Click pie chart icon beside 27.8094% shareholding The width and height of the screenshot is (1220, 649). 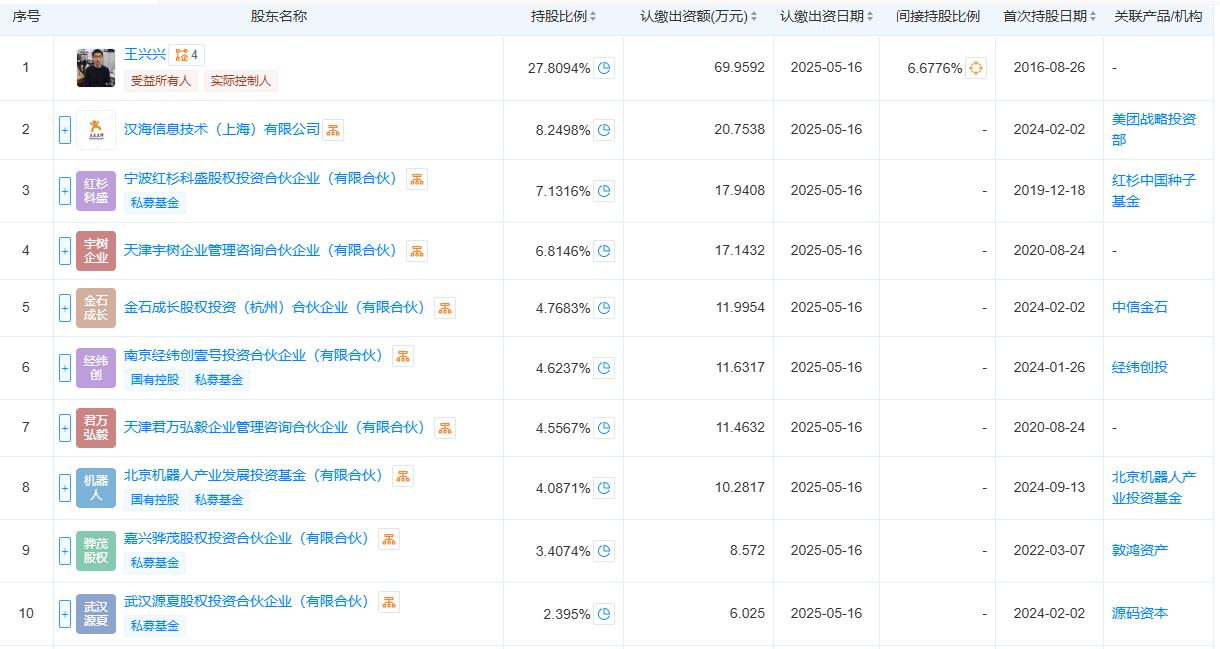[604, 68]
